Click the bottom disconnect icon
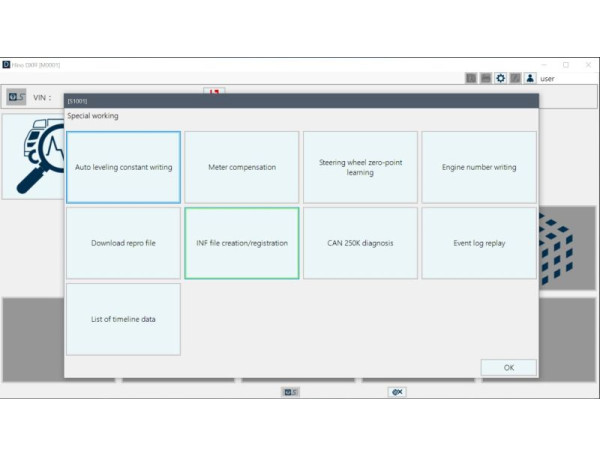600x457 pixels. pyautogui.click(x=397, y=392)
